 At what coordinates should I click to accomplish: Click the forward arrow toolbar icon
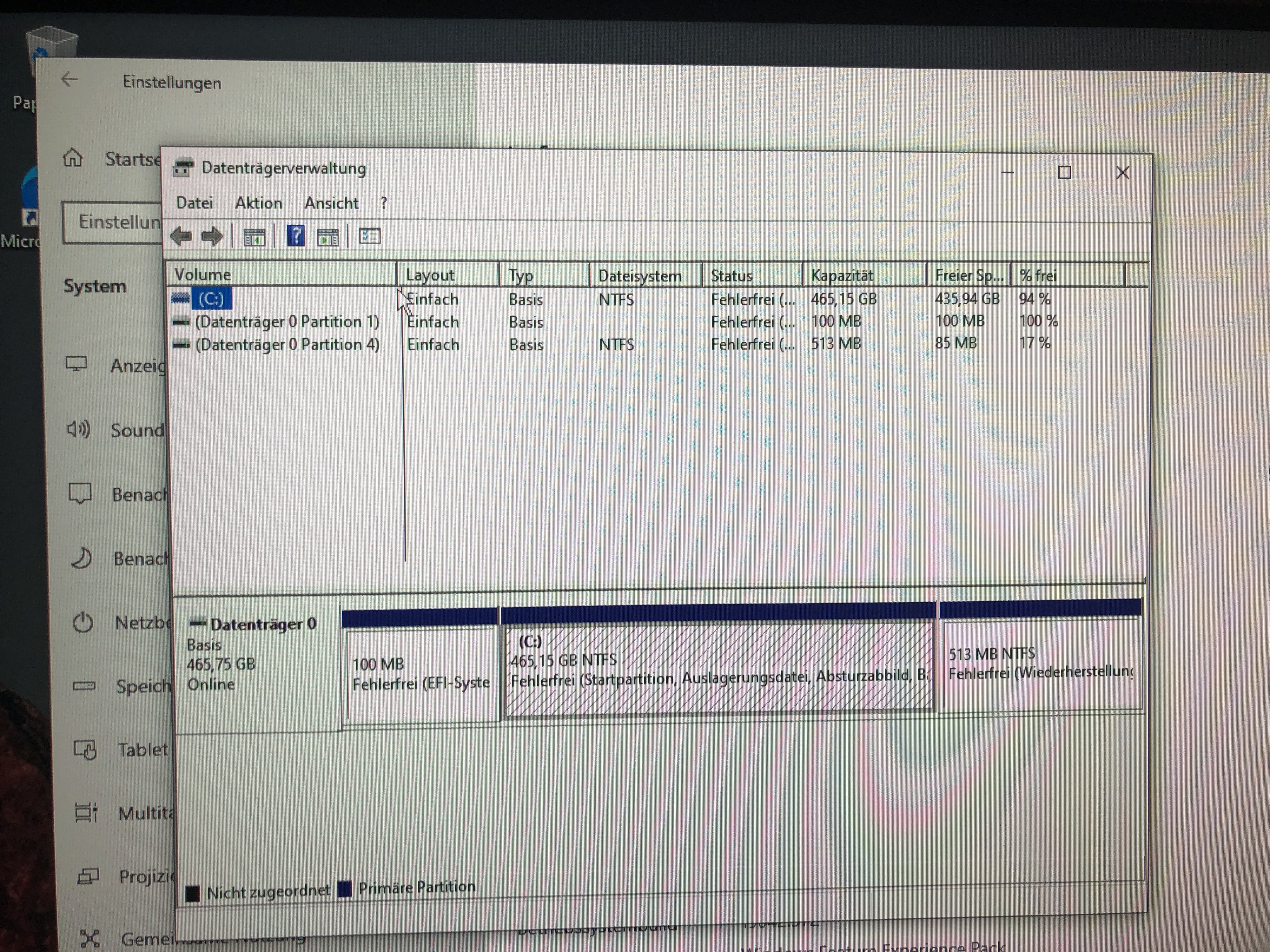tap(212, 236)
